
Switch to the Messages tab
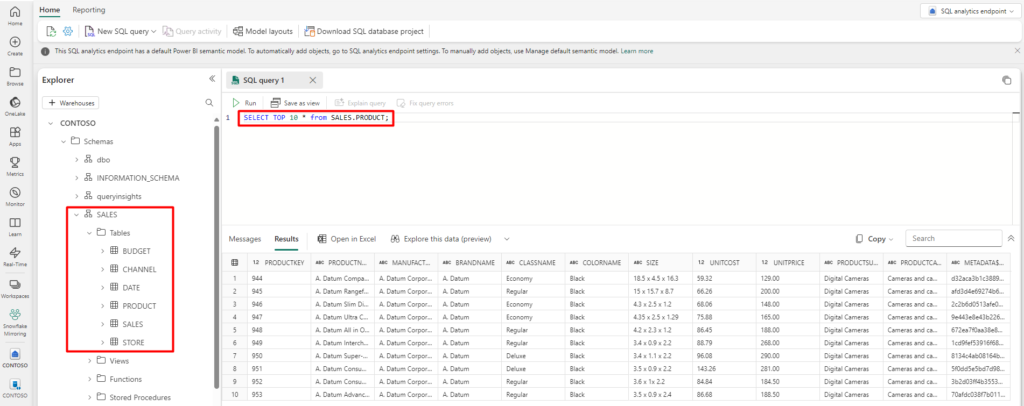click(245, 239)
